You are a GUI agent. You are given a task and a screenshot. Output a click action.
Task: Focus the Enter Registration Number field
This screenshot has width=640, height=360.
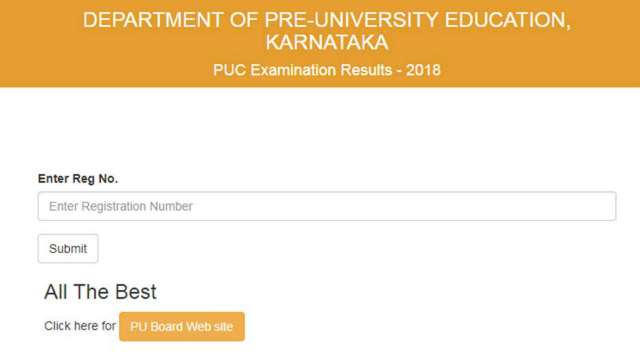click(x=327, y=206)
